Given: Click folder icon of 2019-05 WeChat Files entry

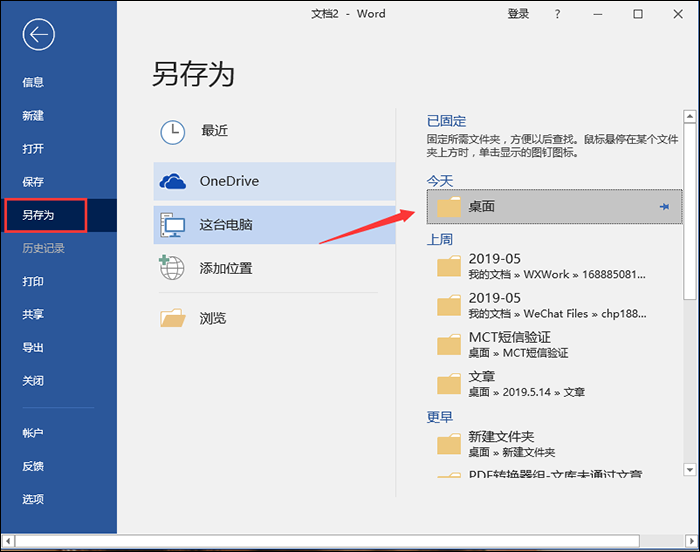Looking at the screenshot, I should (x=449, y=305).
